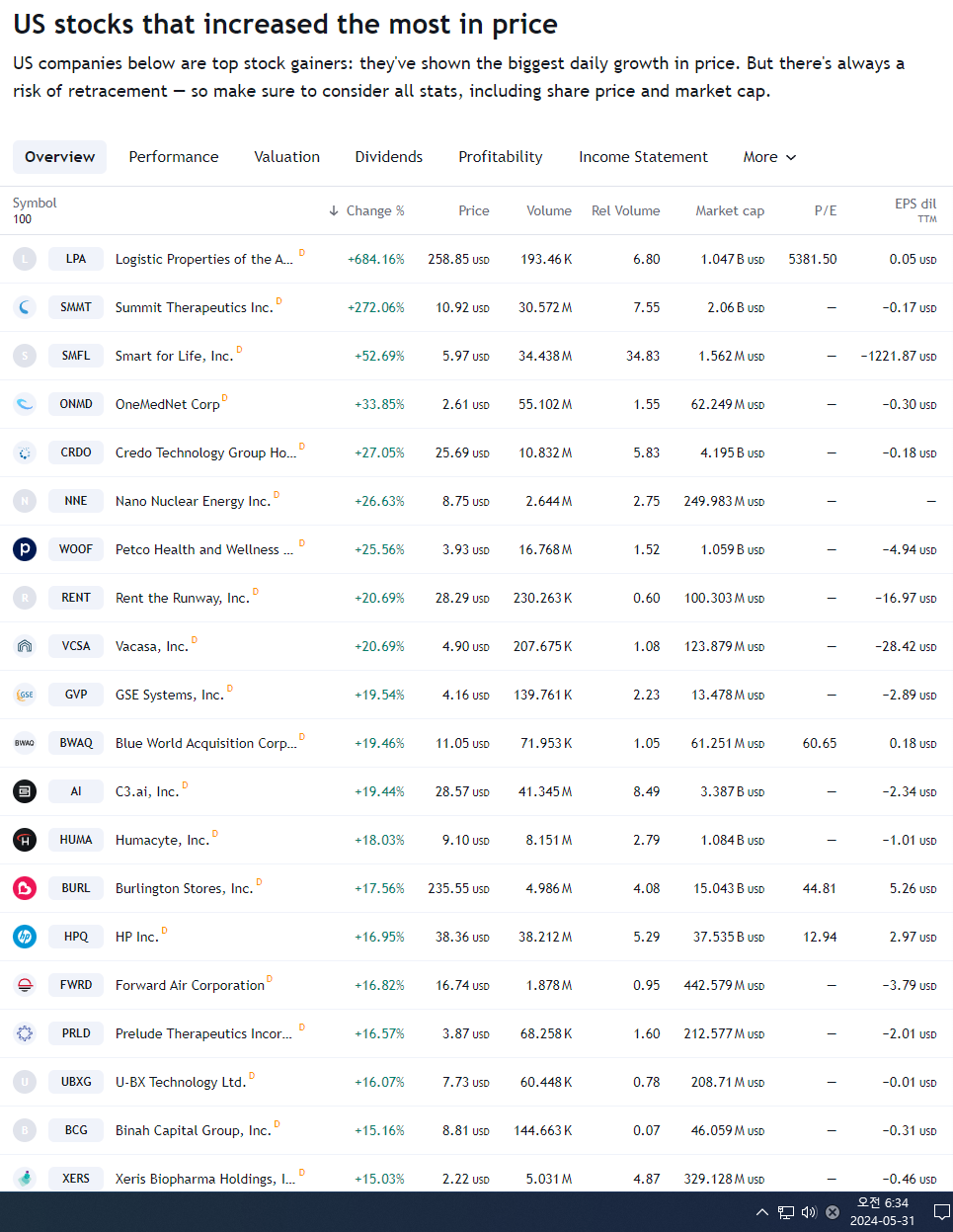The image size is (953, 1232).
Task: Open the LPA ticker symbol link
Action: pyautogui.click(x=76, y=259)
